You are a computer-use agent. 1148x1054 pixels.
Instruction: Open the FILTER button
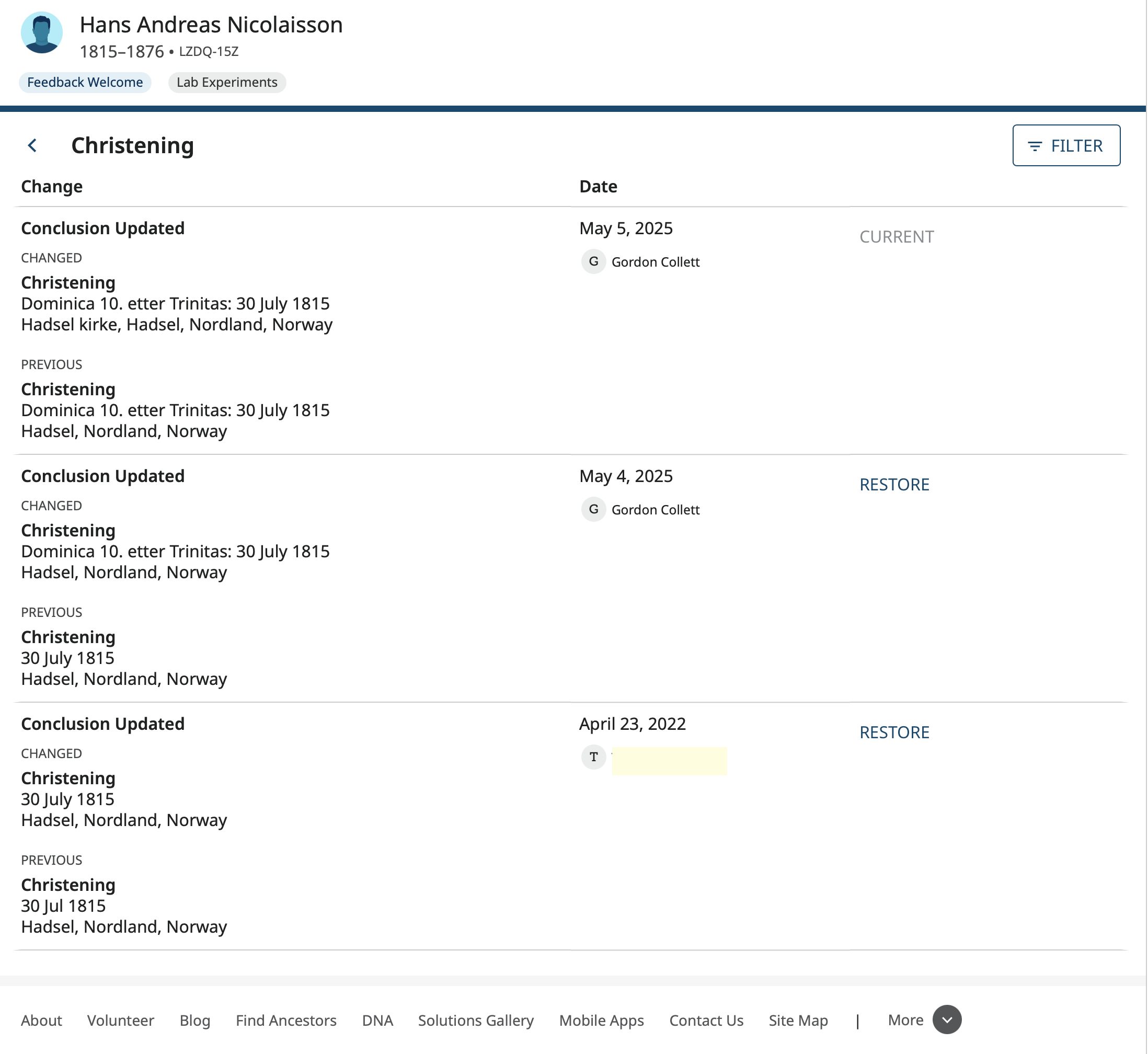point(1065,145)
